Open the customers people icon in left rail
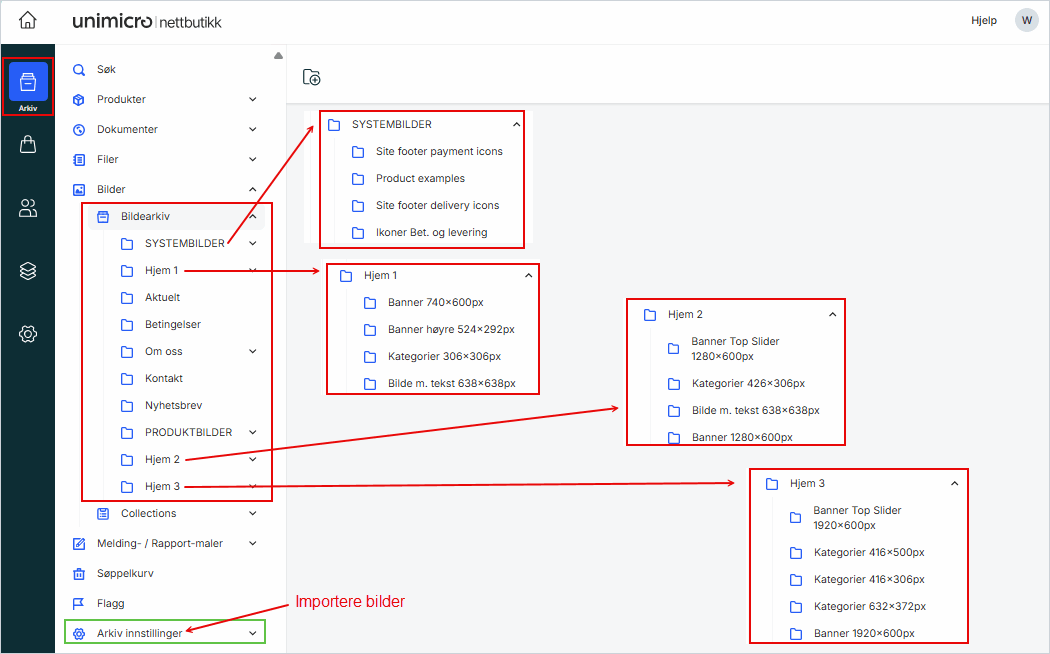1050x654 pixels. point(28,208)
